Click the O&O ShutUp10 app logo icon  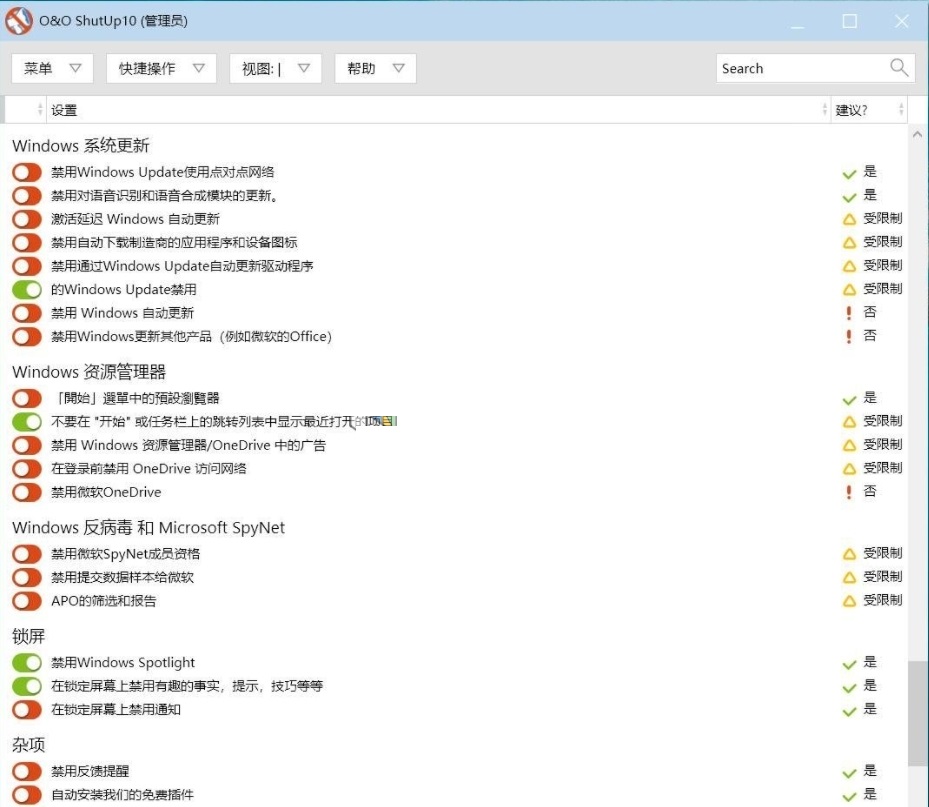tap(19, 21)
